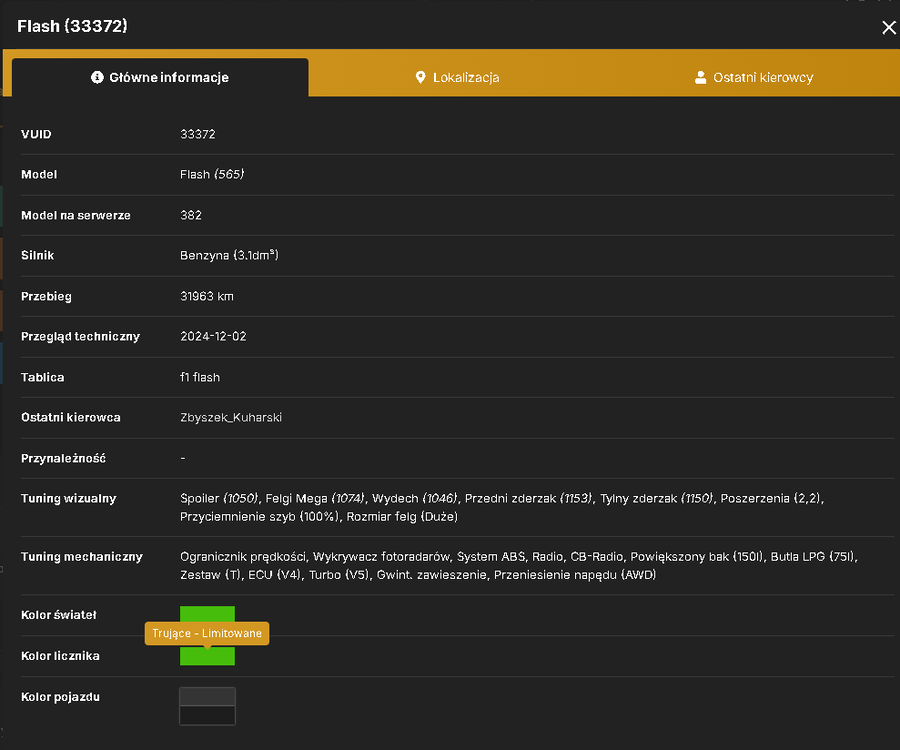Switch to the Główne informacje tab
This screenshot has width=900, height=750.
160,77
